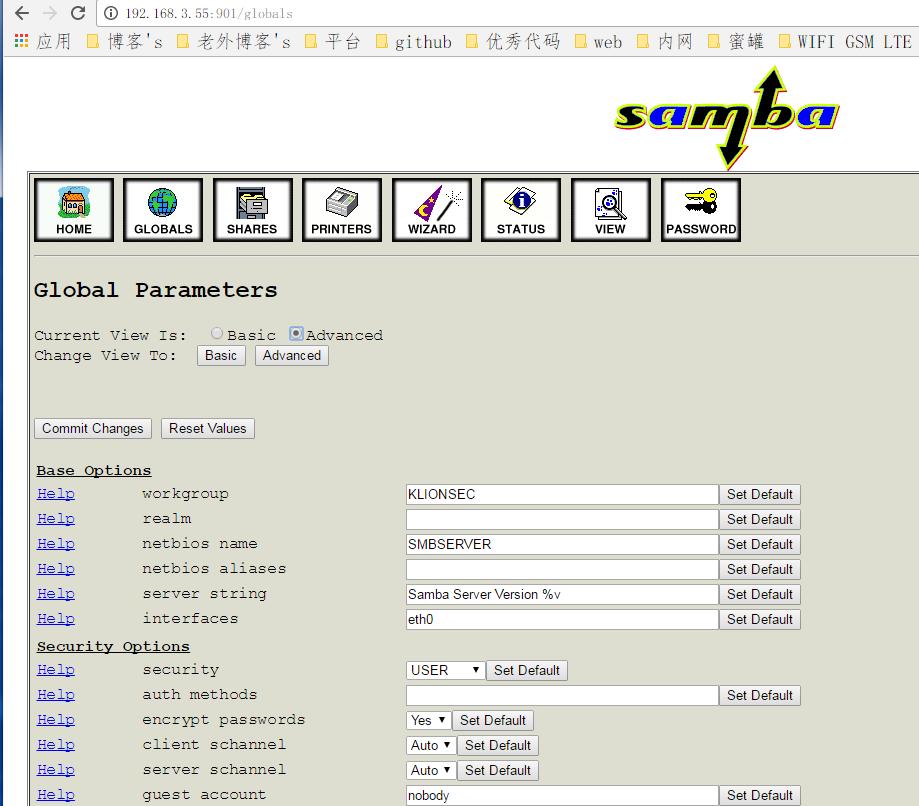
Task: Click the VIEW config icon
Action: click(x=610, y=210)
